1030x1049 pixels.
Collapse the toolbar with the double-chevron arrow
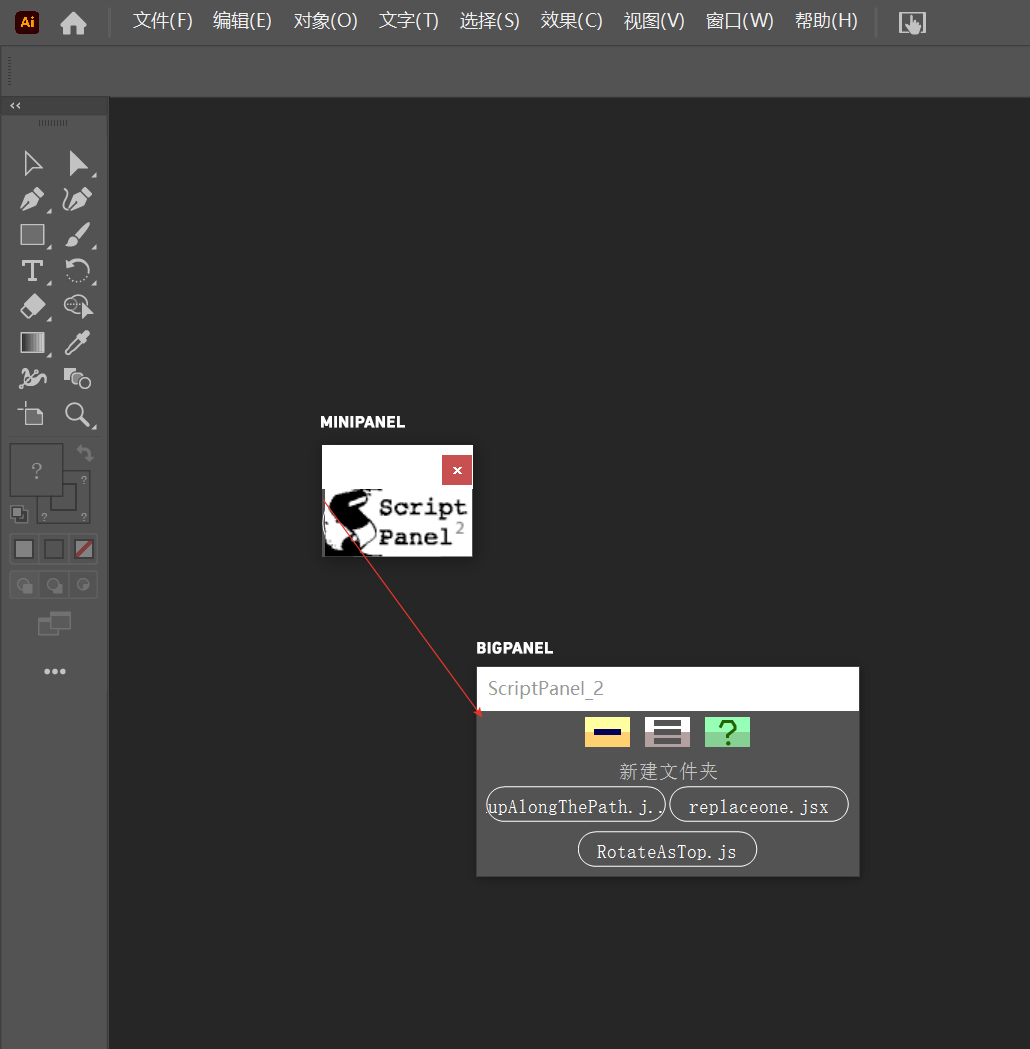point(14,104)
